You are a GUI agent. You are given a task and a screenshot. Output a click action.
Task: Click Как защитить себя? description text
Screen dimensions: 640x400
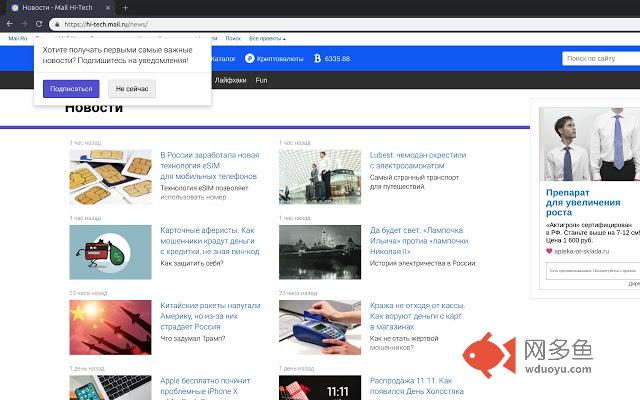point(191,263)
